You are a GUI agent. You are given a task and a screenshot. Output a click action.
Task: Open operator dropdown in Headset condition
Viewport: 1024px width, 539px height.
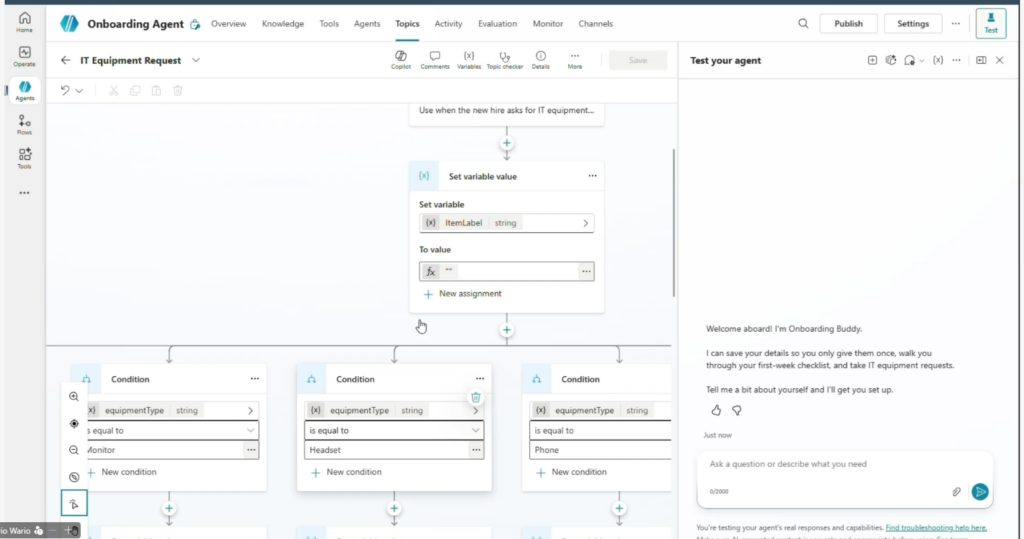click(475, 431)
